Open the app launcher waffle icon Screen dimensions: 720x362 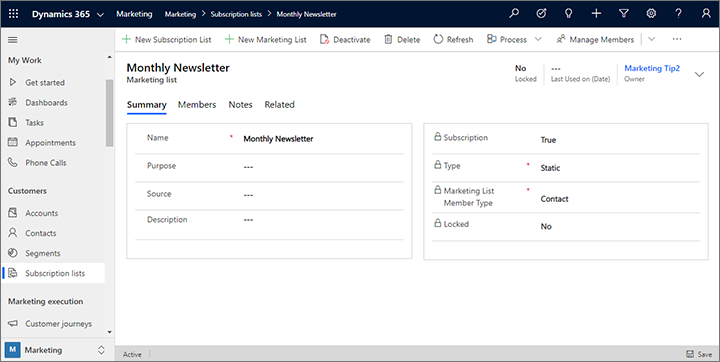point(13,14)
